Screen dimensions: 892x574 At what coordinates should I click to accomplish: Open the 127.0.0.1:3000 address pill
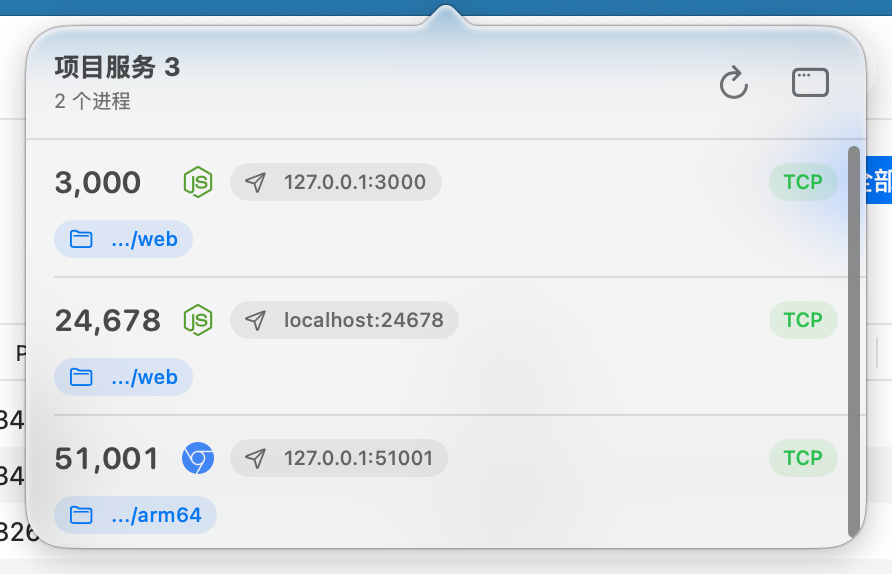point(336,182)
